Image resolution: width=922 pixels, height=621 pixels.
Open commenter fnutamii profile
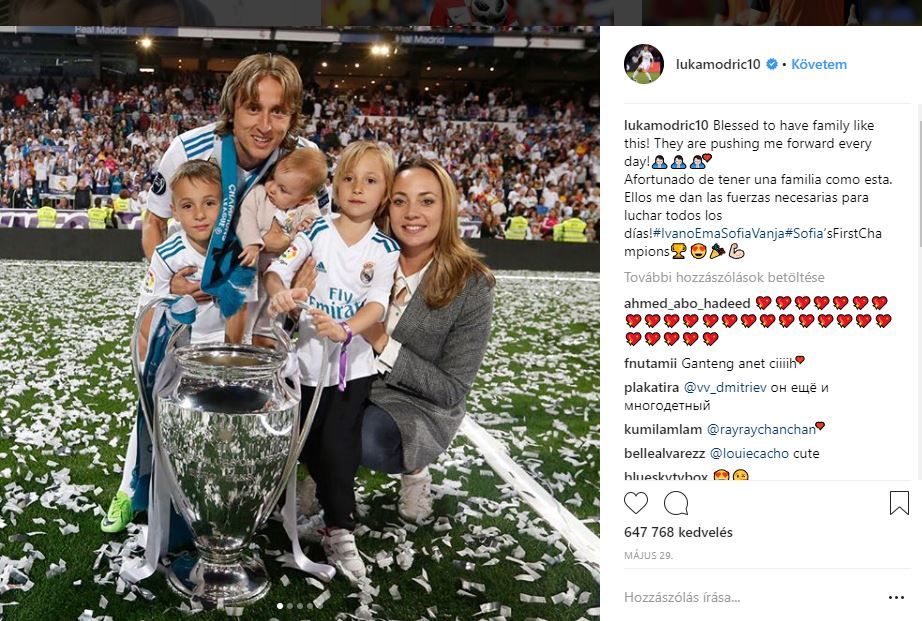(650, 363)
